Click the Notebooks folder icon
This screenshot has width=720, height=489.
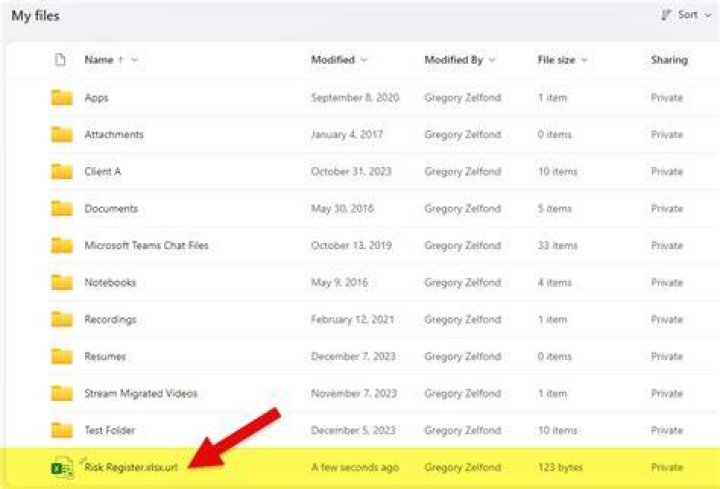(x=62, y=282)
